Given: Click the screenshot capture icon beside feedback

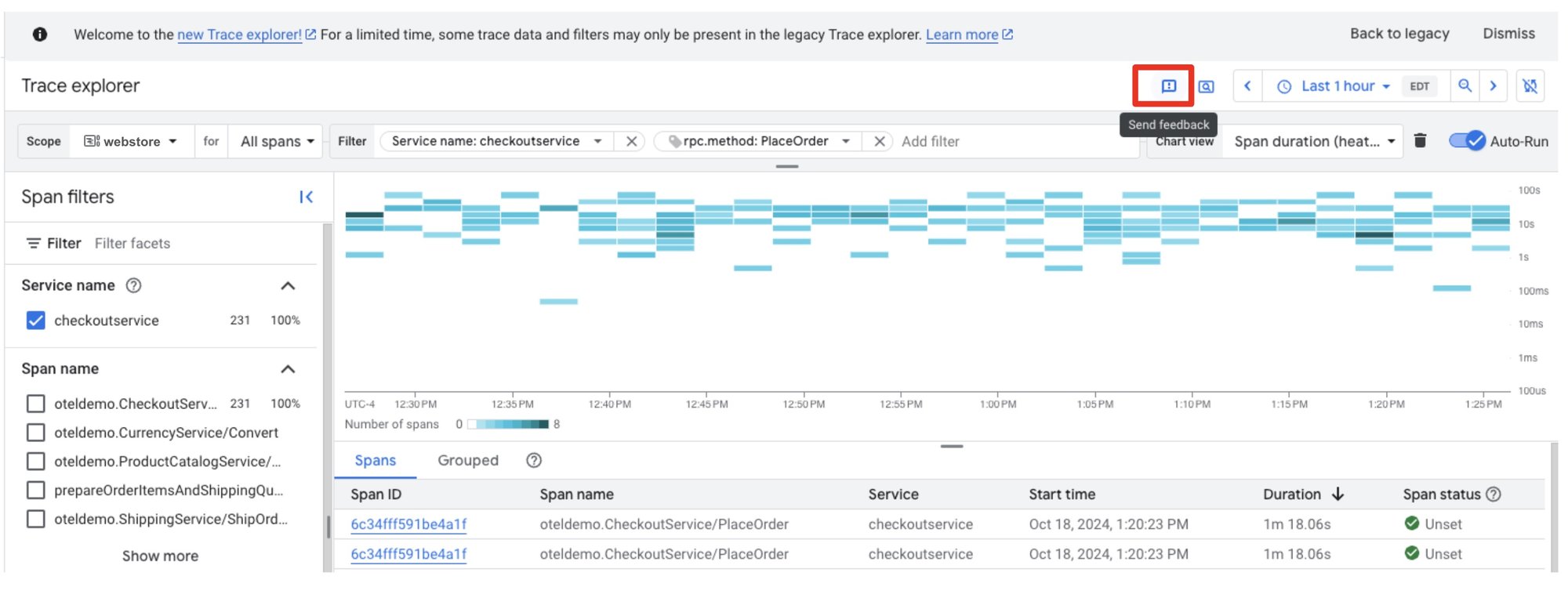Looking at the screenshot, I should pos(1207,86).
